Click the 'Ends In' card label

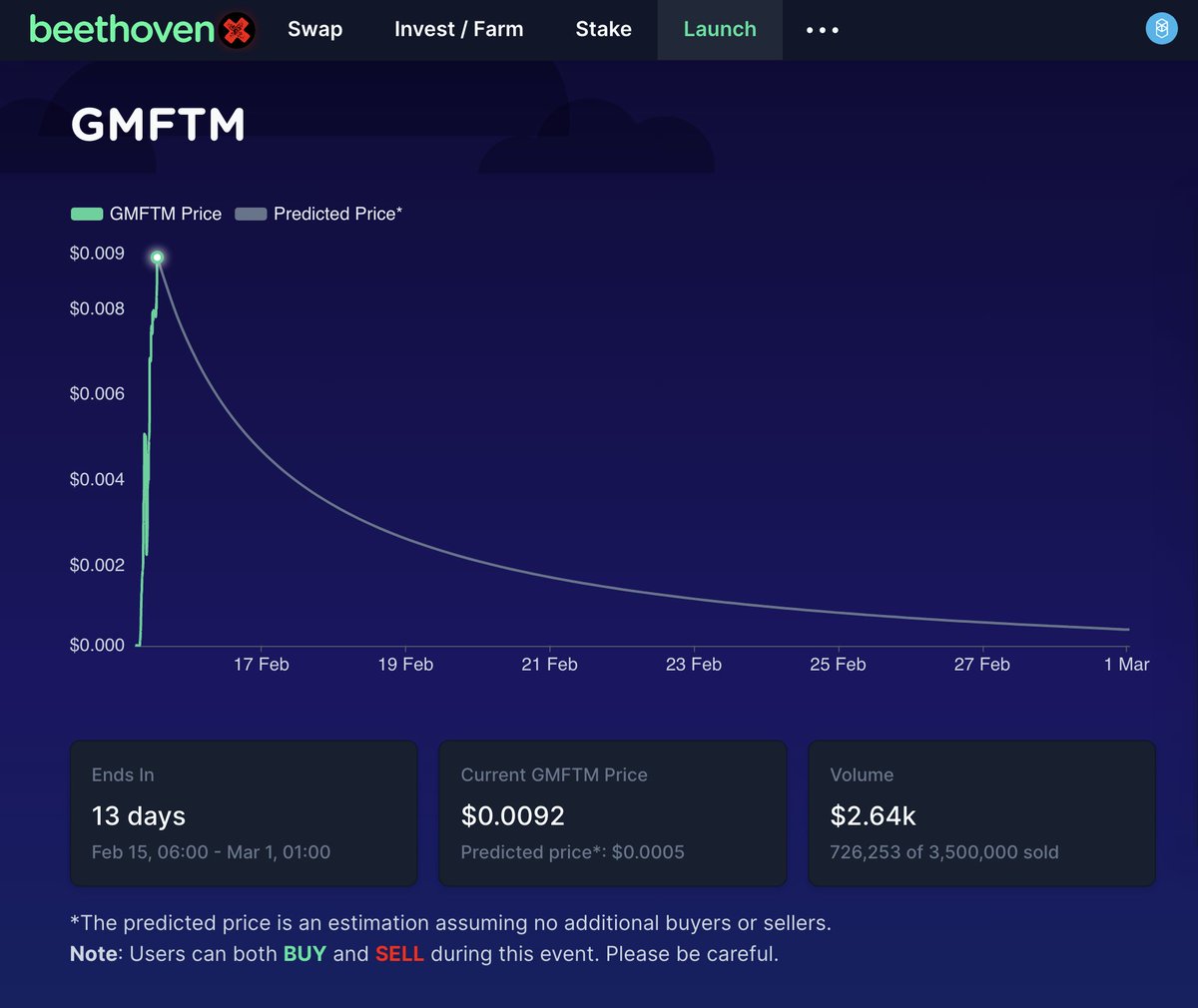click(123, 774)
